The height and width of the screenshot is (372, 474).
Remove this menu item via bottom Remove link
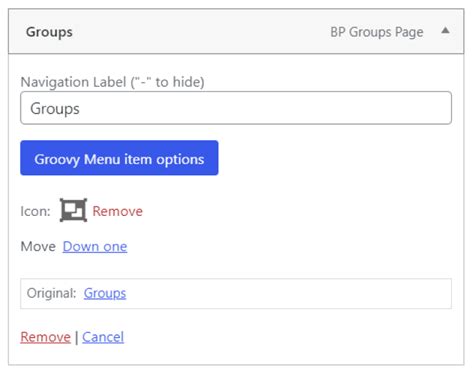[x=45, y=337]
